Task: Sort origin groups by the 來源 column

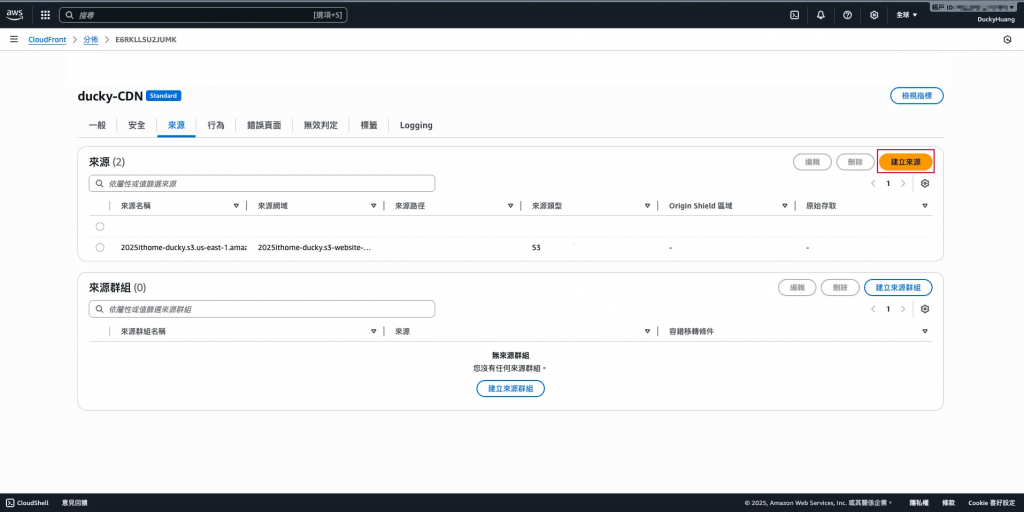Action: [647, 331]
